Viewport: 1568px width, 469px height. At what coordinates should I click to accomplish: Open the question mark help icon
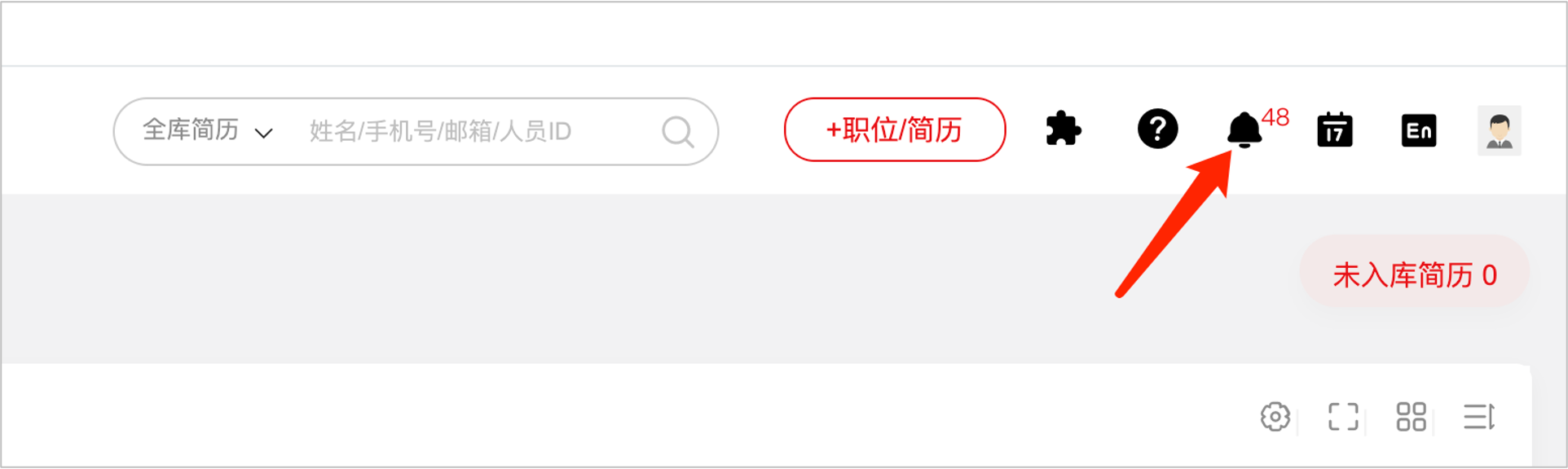coord(1157,129)
